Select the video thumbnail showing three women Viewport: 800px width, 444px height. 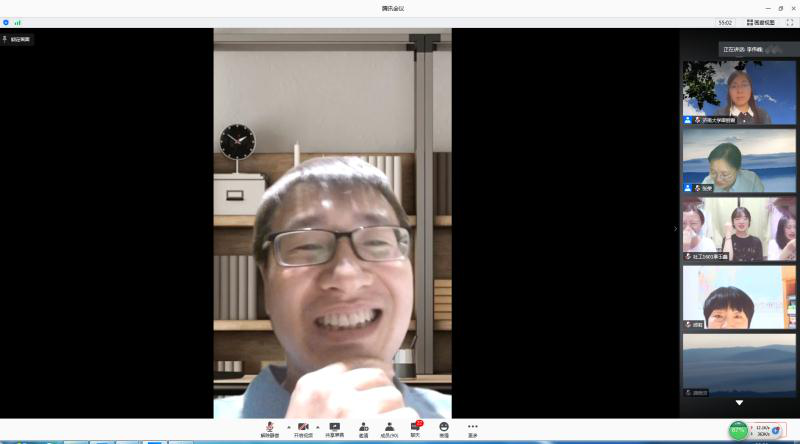coord(739,229)
